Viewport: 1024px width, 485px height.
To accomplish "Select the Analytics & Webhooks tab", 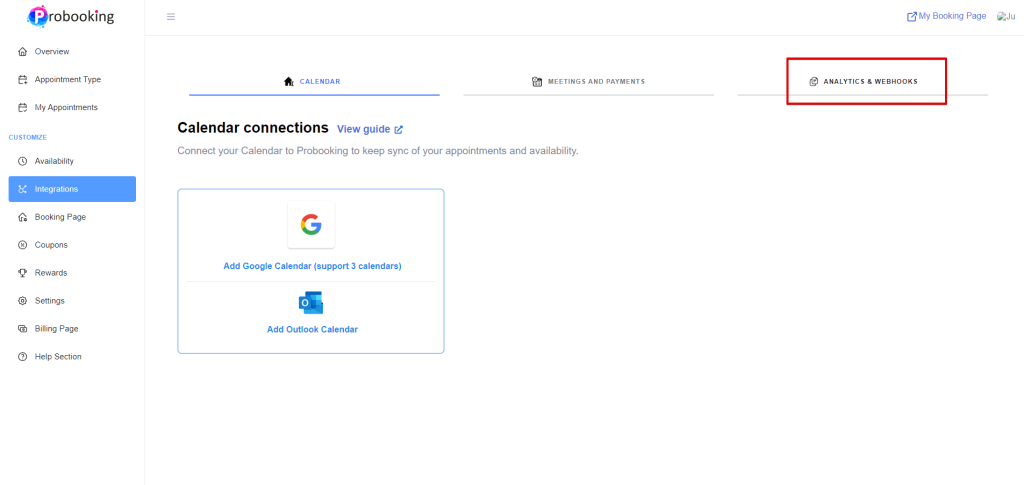I will 863,81.
